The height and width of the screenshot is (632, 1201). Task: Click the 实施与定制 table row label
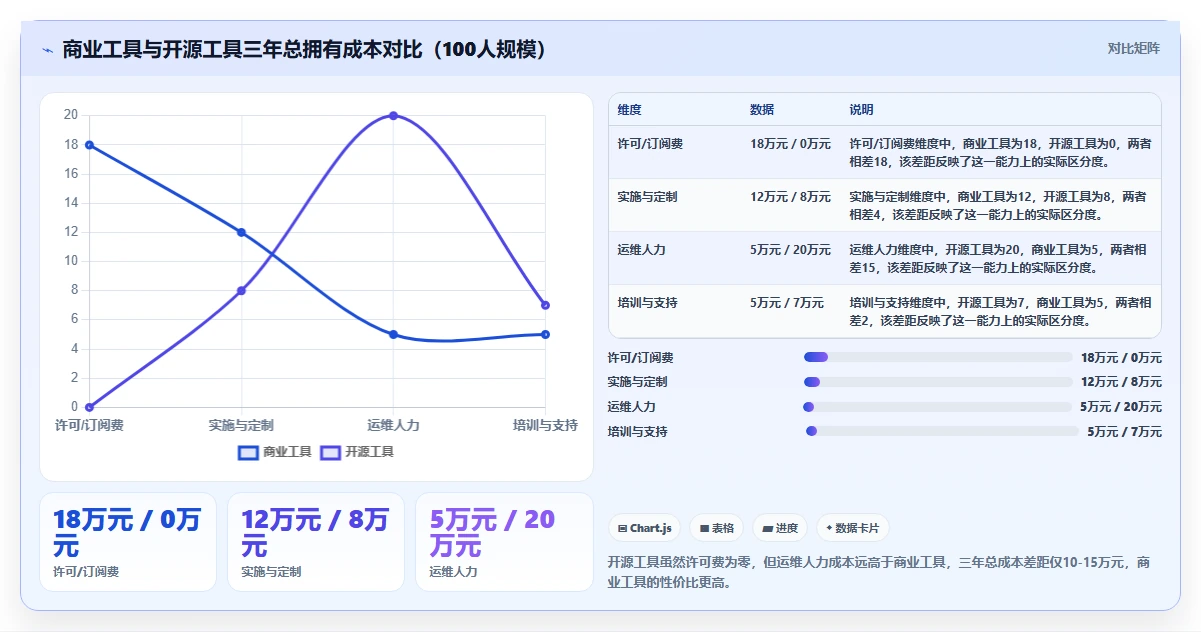pyautogui.click(x=647, y=197)
